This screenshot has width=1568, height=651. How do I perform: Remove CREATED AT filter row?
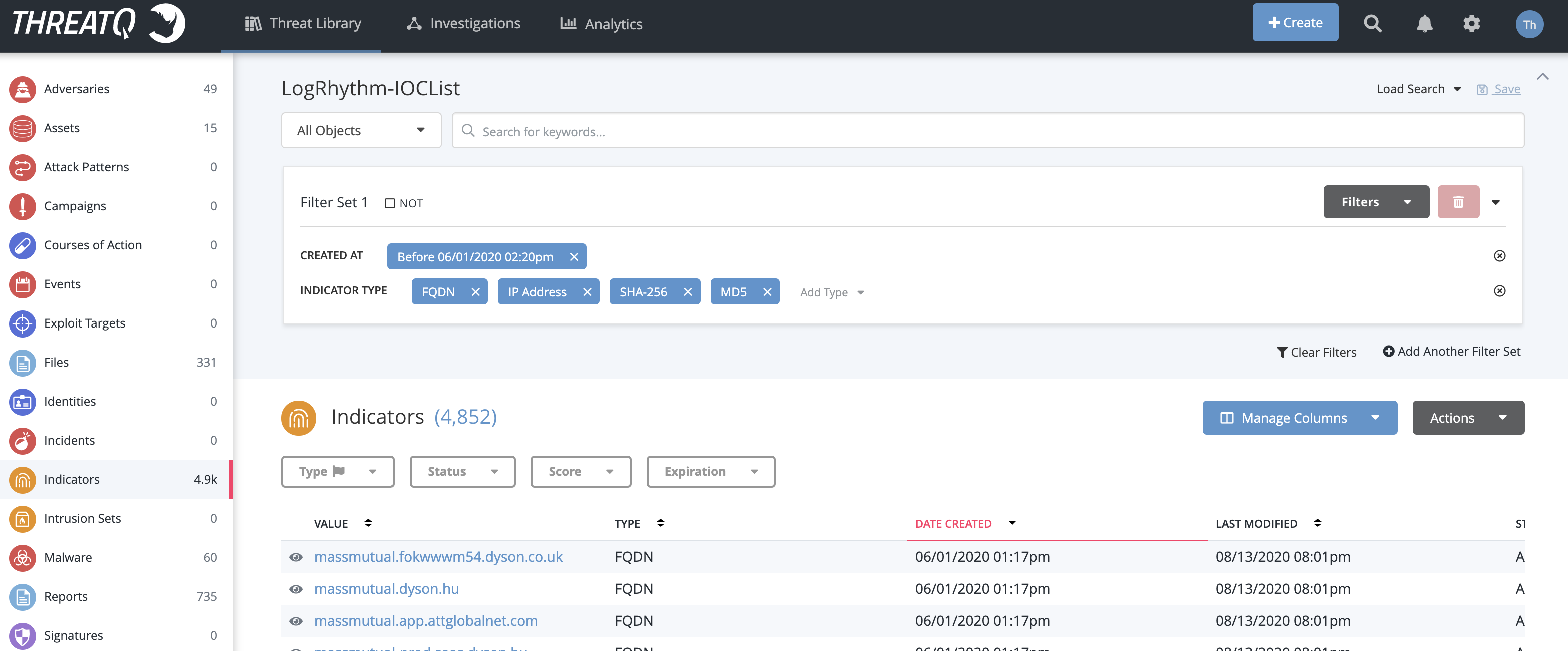1499,256
